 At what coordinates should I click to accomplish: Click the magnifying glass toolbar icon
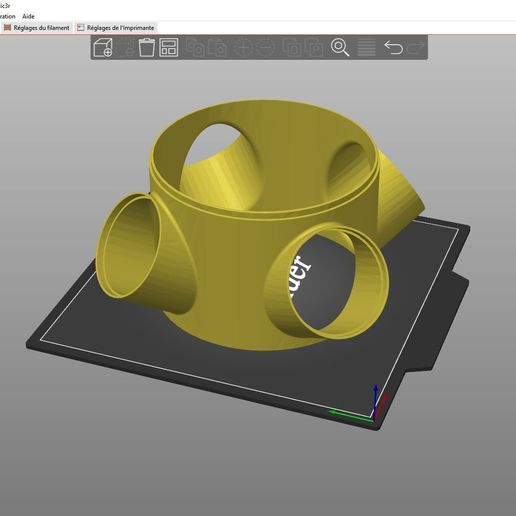pyautogui.click(x=340, y=47)
